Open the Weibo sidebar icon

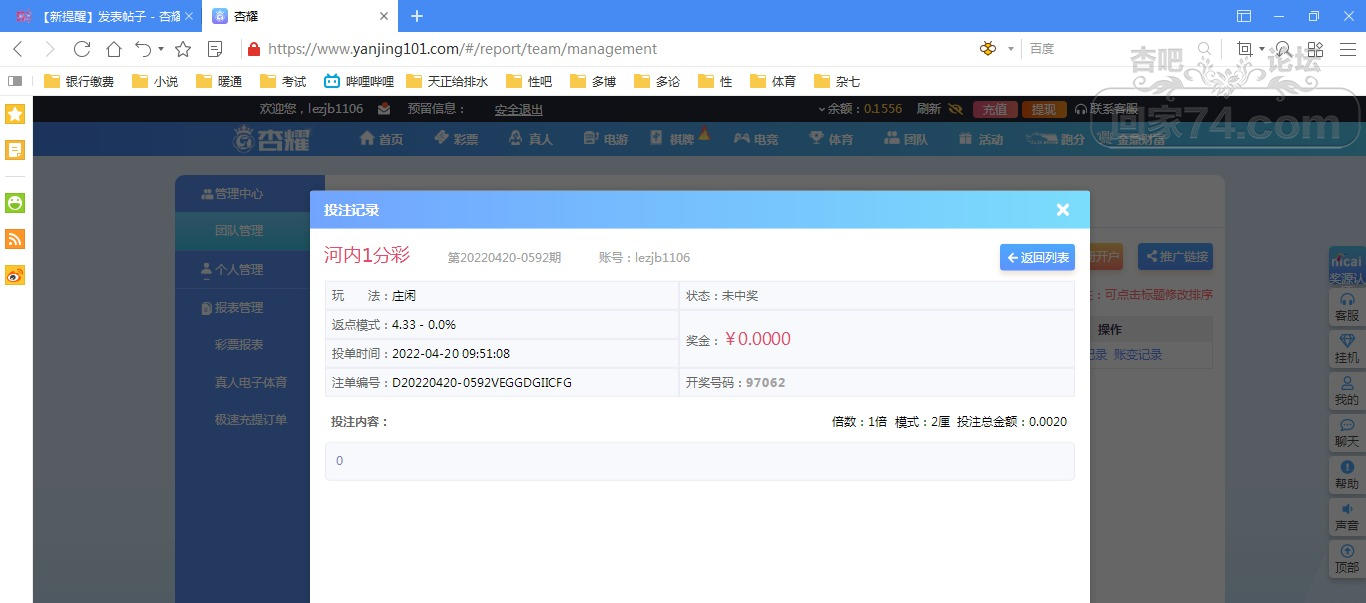(x=15, y=275)
